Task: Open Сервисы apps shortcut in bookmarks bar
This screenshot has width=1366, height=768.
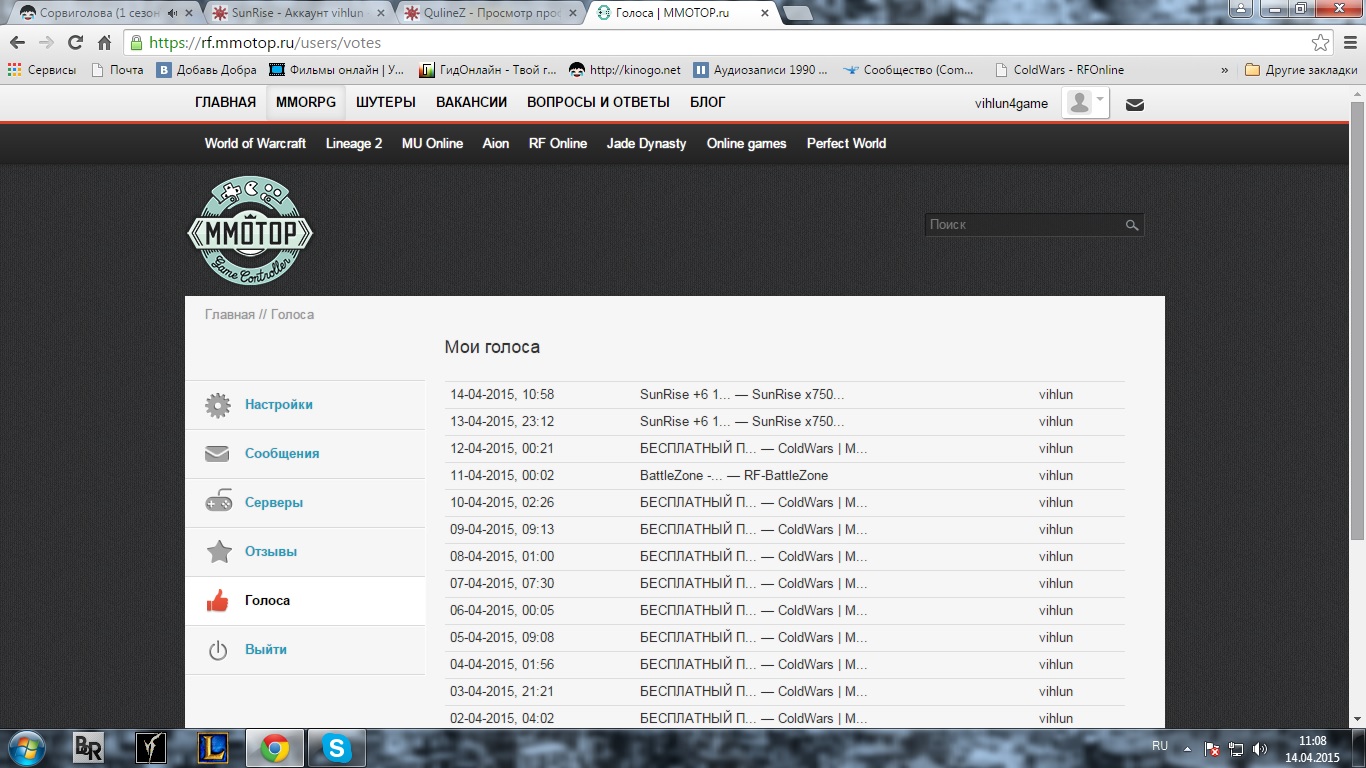Action: click(x=42, y=70)
